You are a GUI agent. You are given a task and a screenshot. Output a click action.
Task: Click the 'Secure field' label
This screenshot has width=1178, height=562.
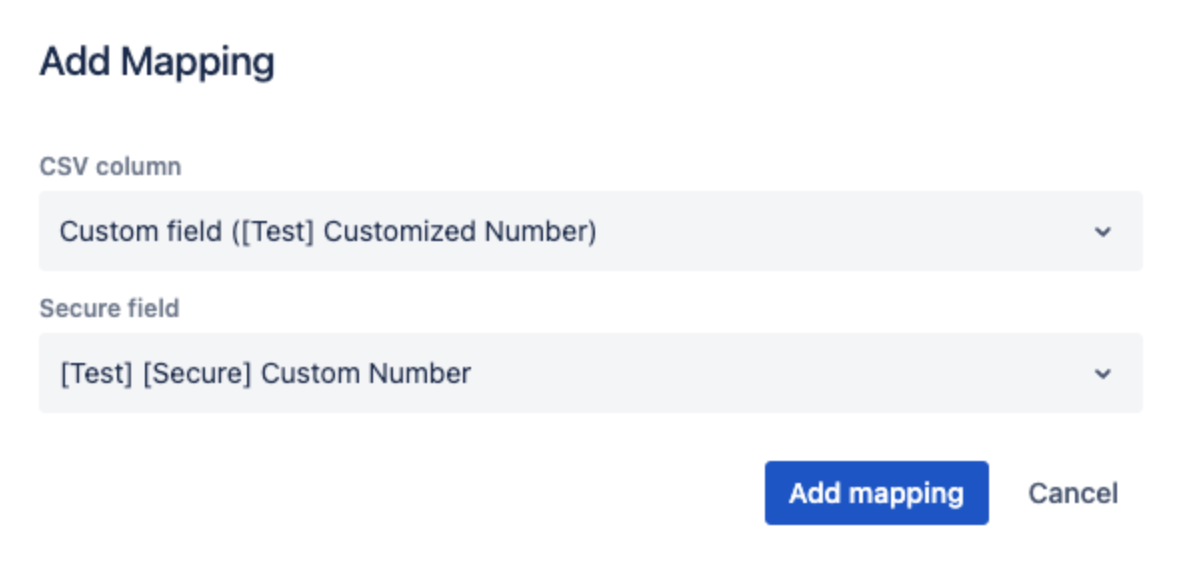coord(109,308)
